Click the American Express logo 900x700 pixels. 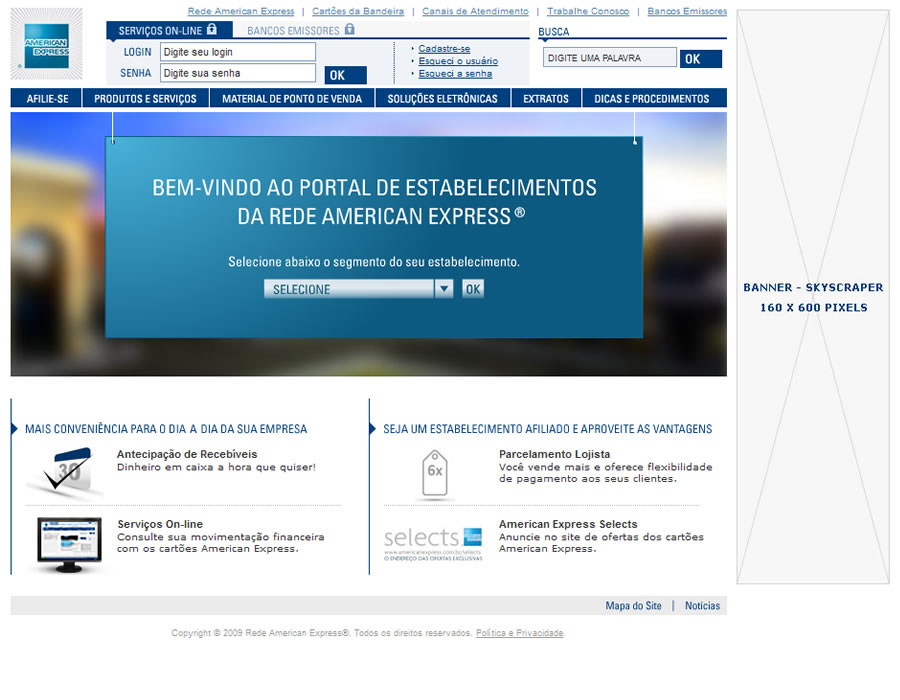[46, 44]
